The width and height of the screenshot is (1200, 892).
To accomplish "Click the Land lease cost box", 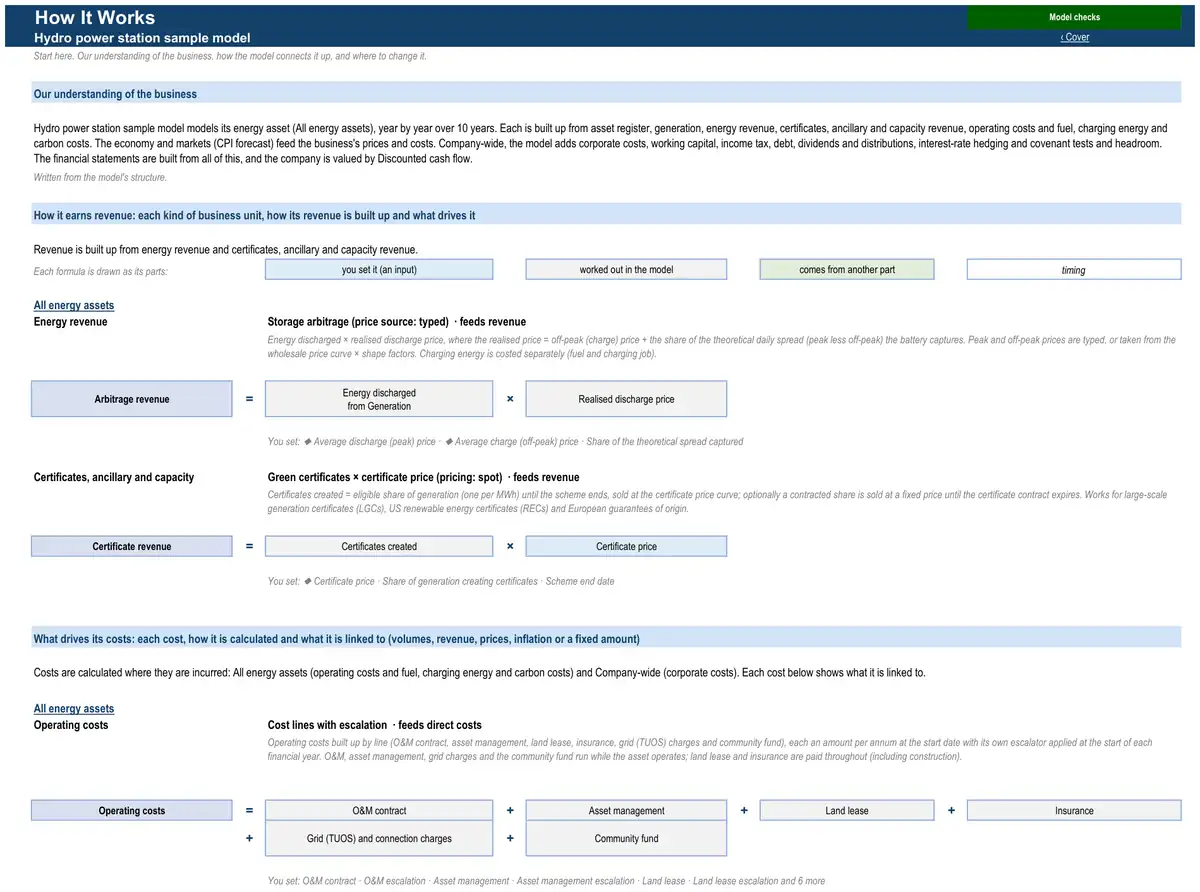I will pos(847,811).
